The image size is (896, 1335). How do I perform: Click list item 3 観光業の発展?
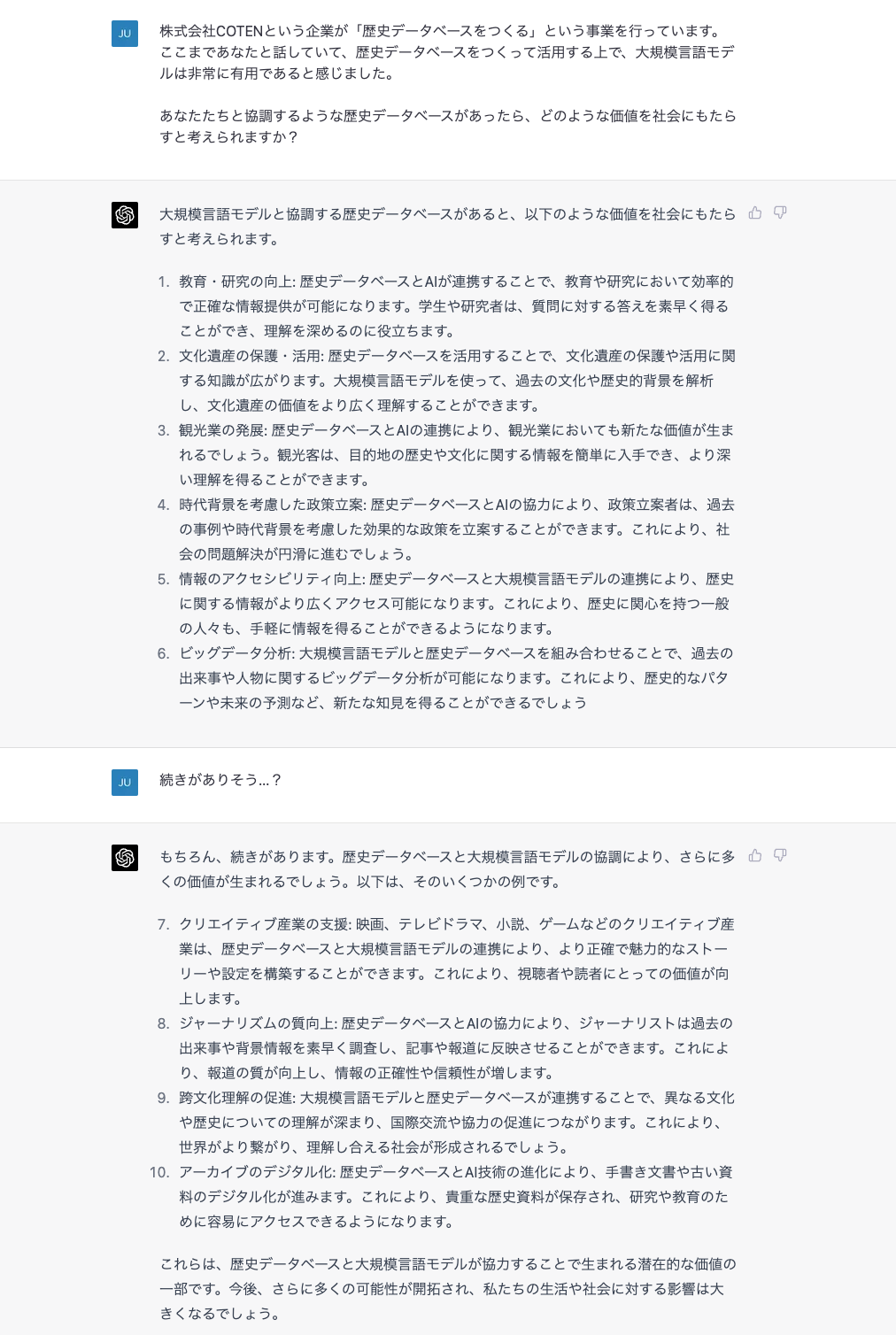(446, 455)
